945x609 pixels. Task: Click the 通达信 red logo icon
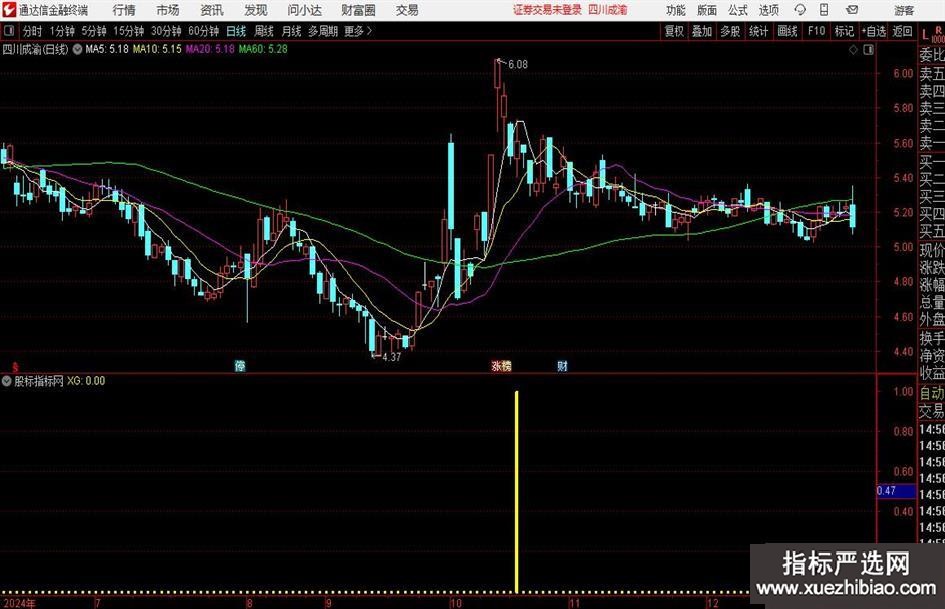click(x=9, y=10)
